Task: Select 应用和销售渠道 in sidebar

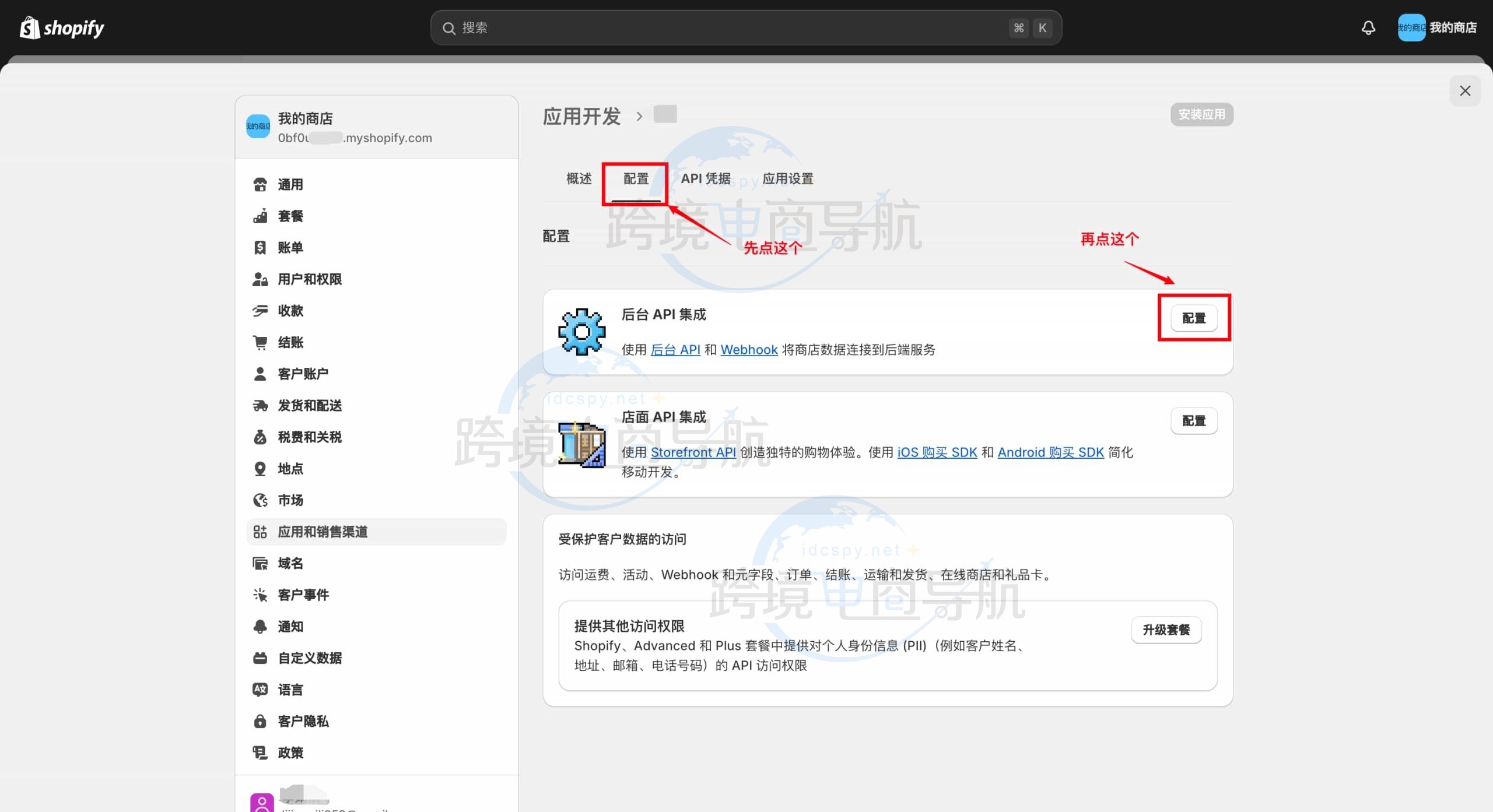Action: point(322,532)
